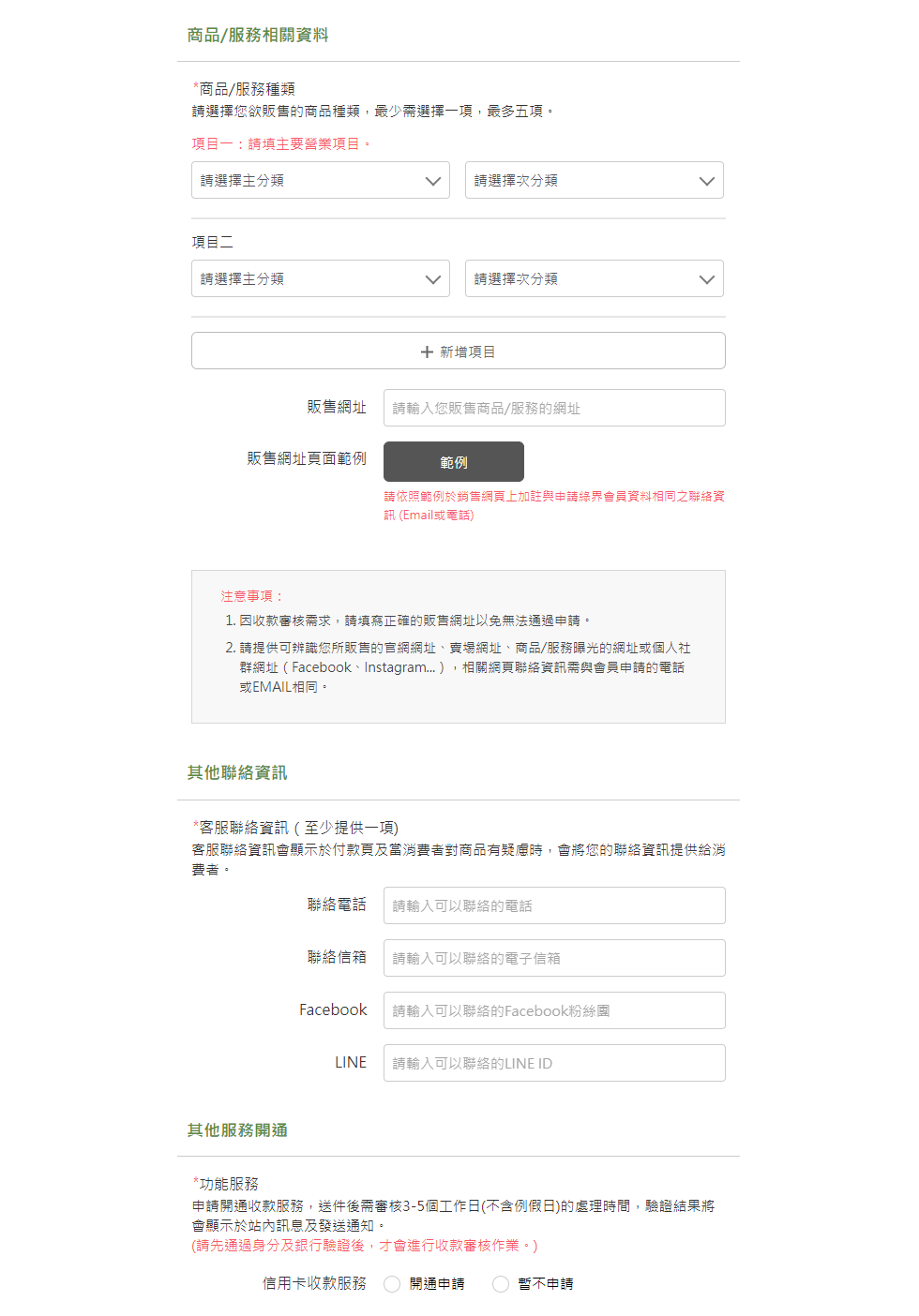Click the 信用卡收款服務 label
This screenshot has width=919, height=1316.
tap(314, 1283)
